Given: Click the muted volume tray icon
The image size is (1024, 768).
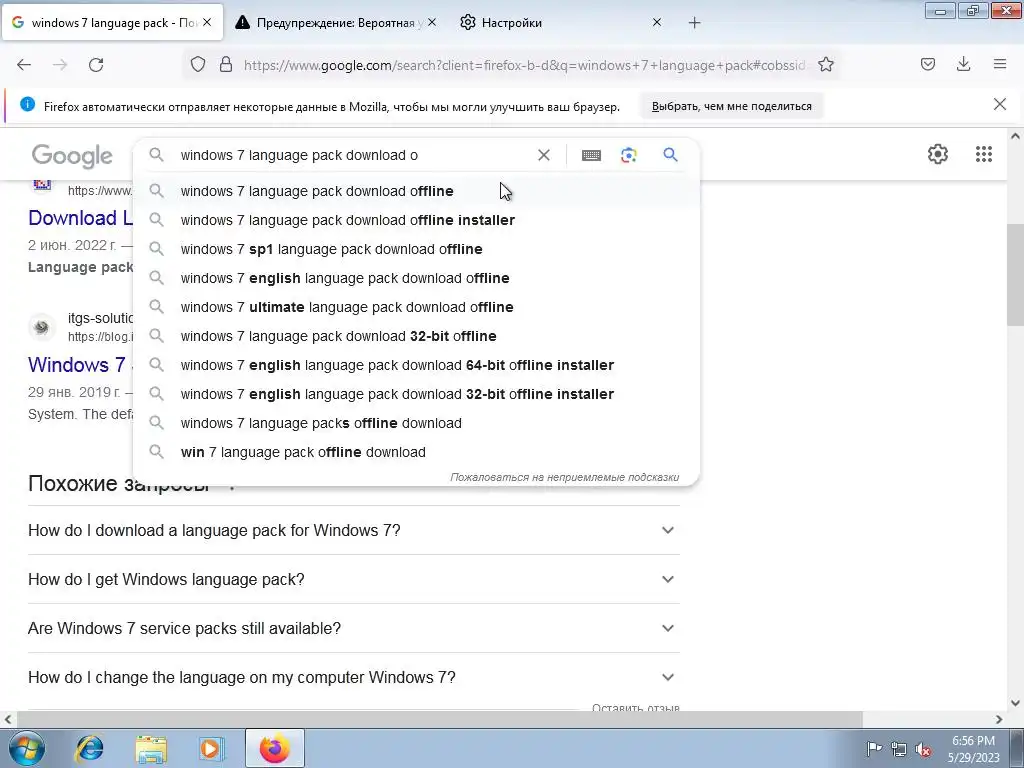Looking at the screenshot, I should click(x=923, y=749).
